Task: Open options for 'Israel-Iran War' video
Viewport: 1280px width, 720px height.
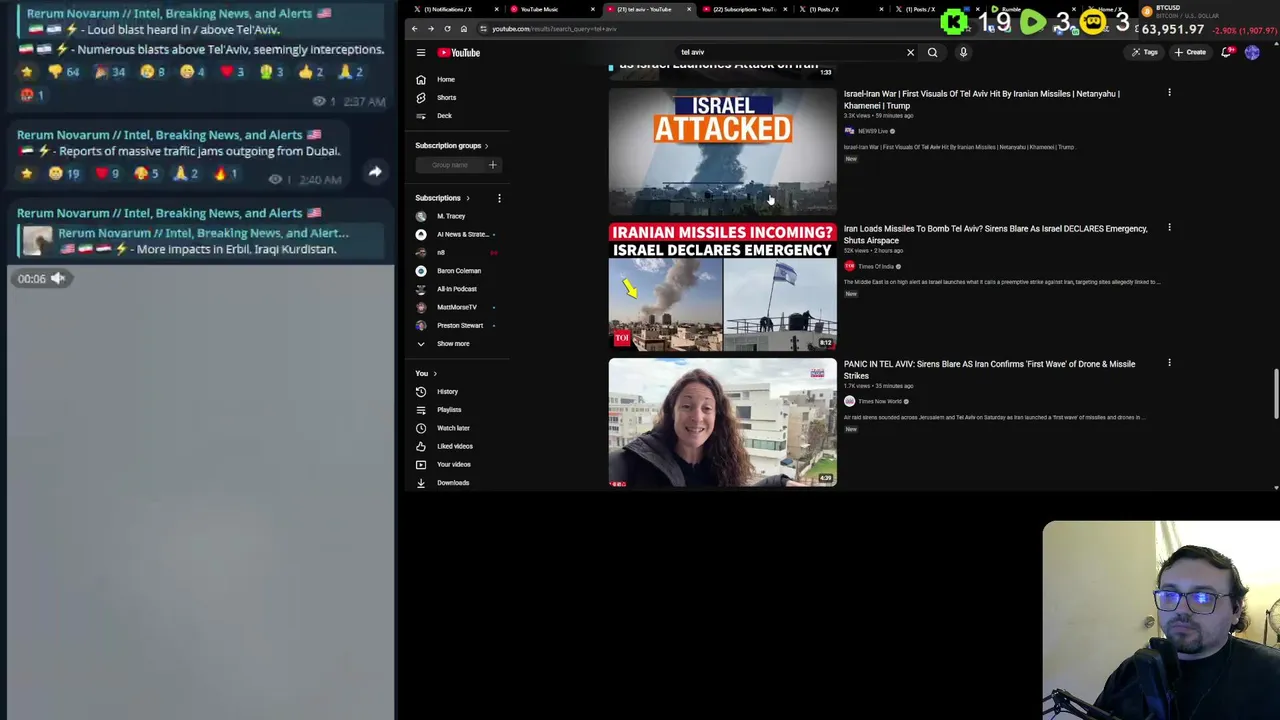Action: coord(1169,93)
